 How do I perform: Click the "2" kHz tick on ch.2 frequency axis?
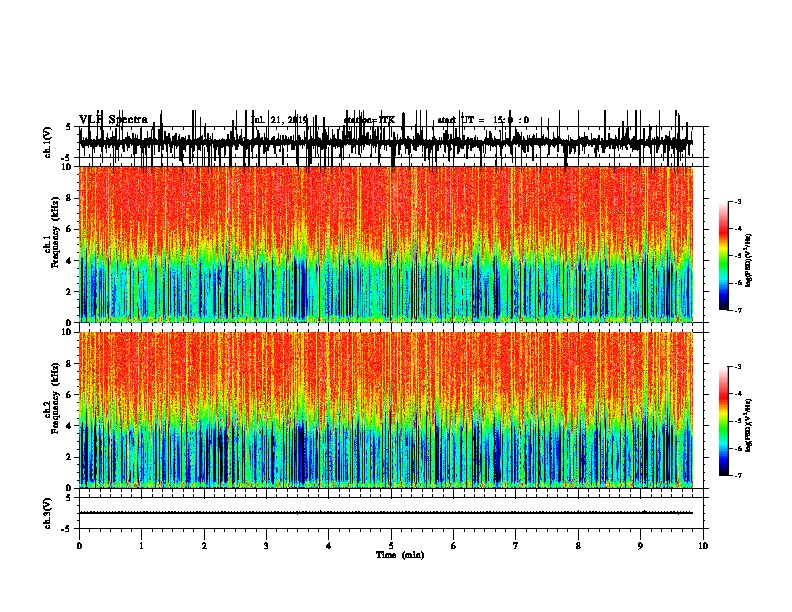(69, 457)
